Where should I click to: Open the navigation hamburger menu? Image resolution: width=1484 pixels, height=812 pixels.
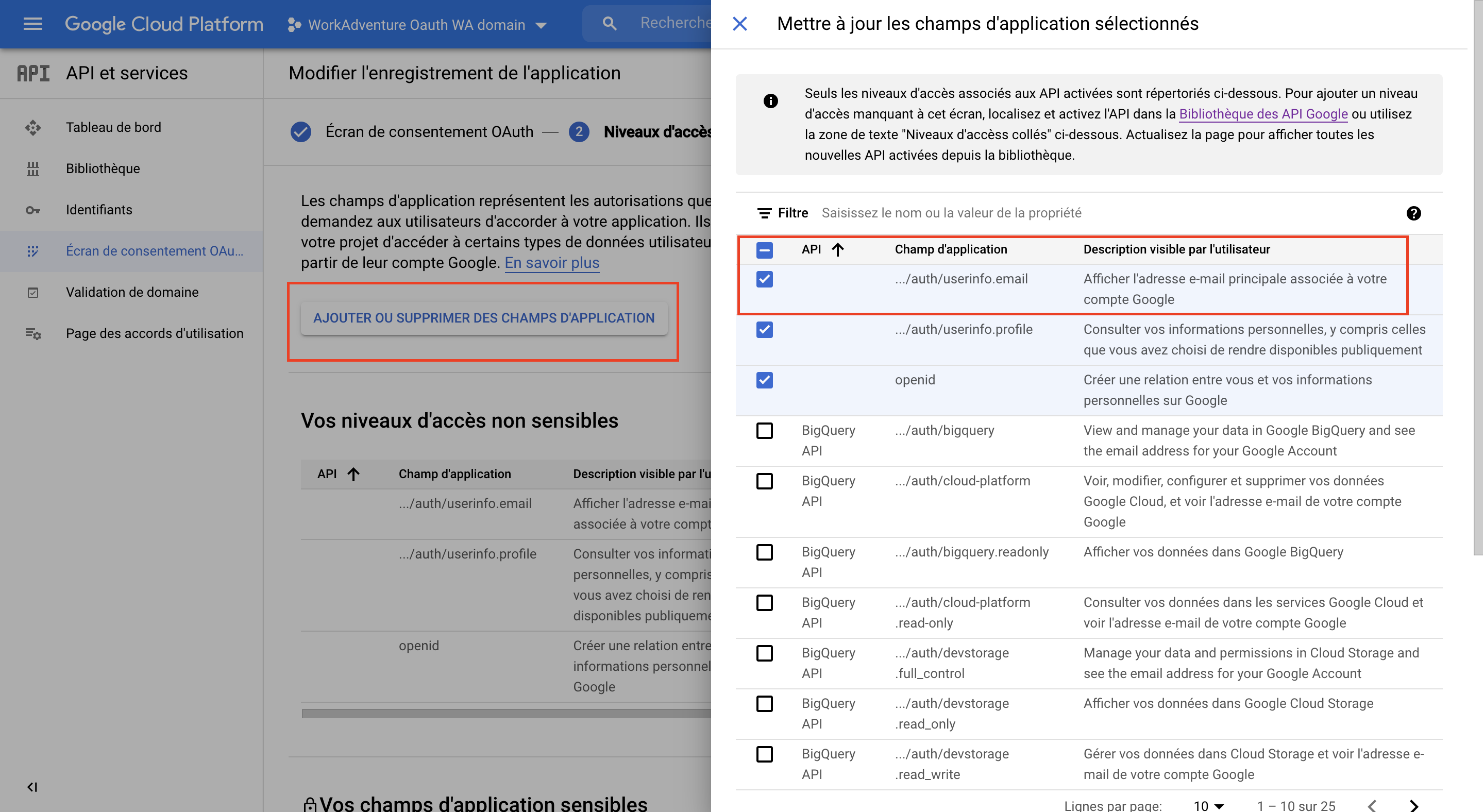point(33,24)
